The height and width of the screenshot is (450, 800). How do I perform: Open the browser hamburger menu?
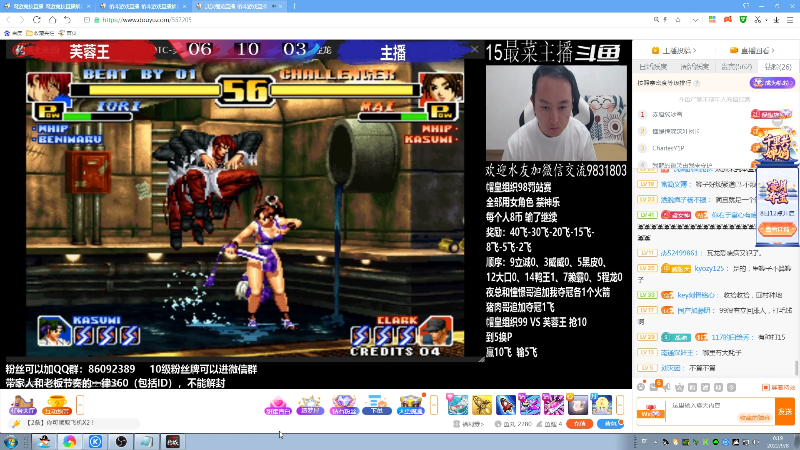pyautogui.click(x=790, y=19)
